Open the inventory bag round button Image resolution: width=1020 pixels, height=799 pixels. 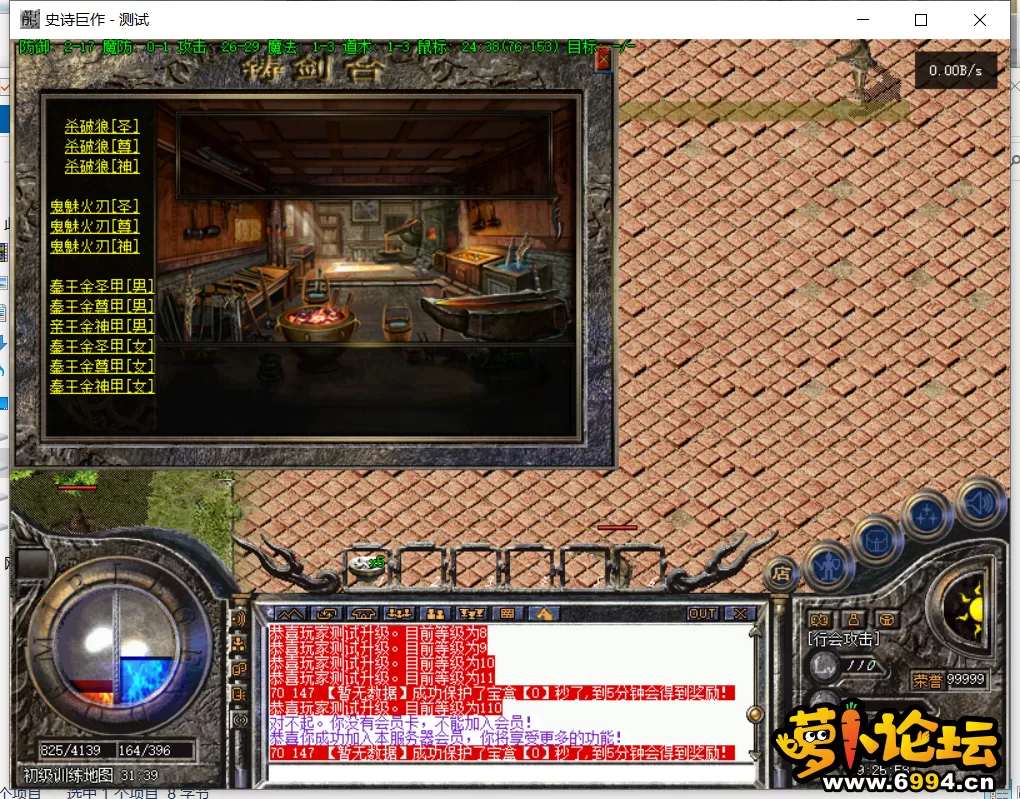point(876,541)
